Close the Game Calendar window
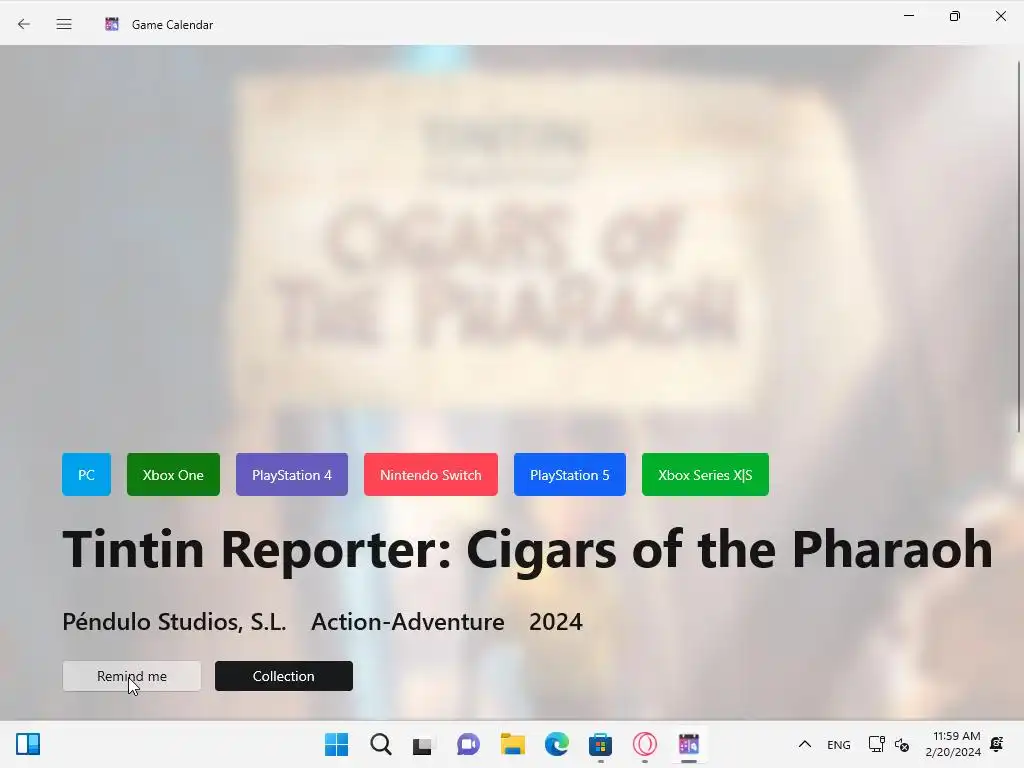This screenshot has width=1024, height=768. tap(1000, 16)
